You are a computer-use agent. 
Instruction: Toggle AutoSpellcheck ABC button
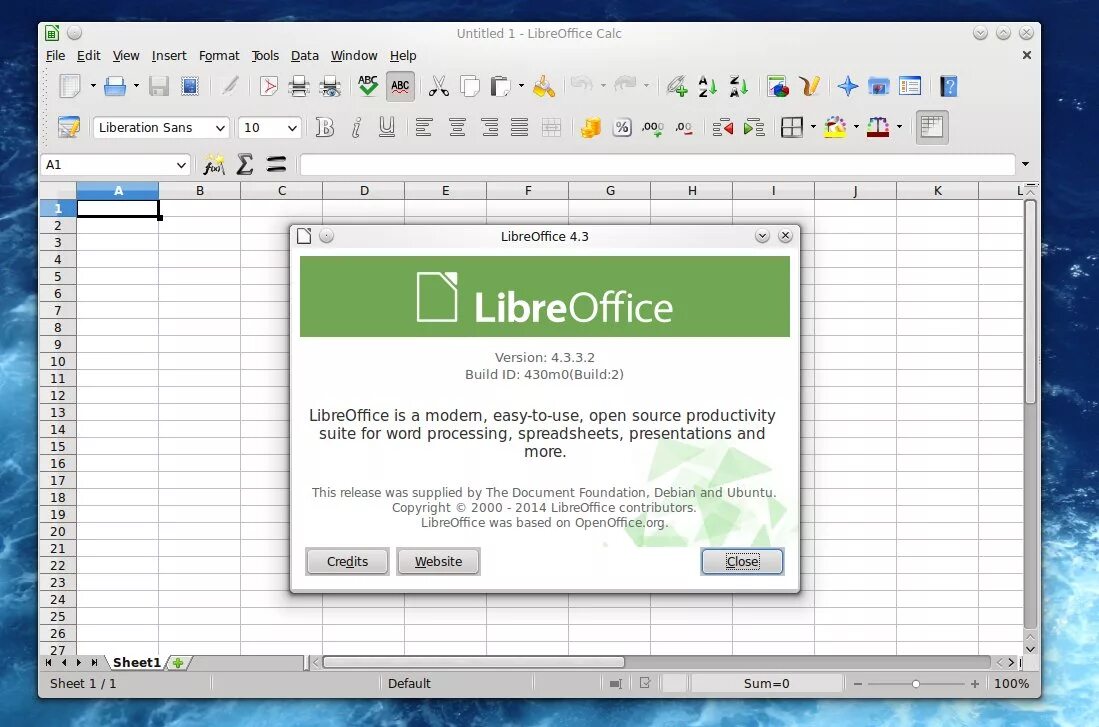[x=400, y=86]
